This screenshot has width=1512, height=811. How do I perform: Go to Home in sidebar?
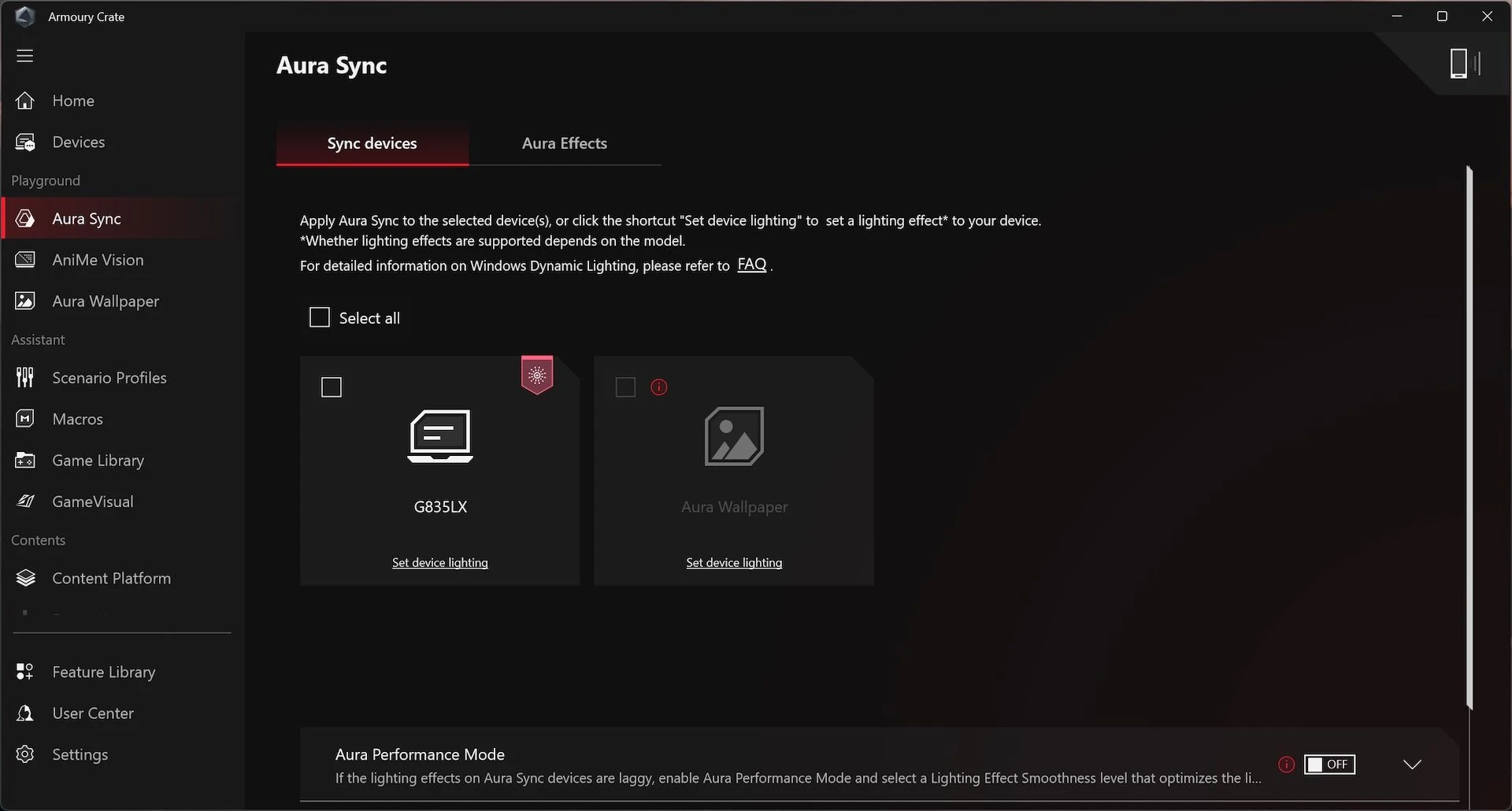coord(122,101)
